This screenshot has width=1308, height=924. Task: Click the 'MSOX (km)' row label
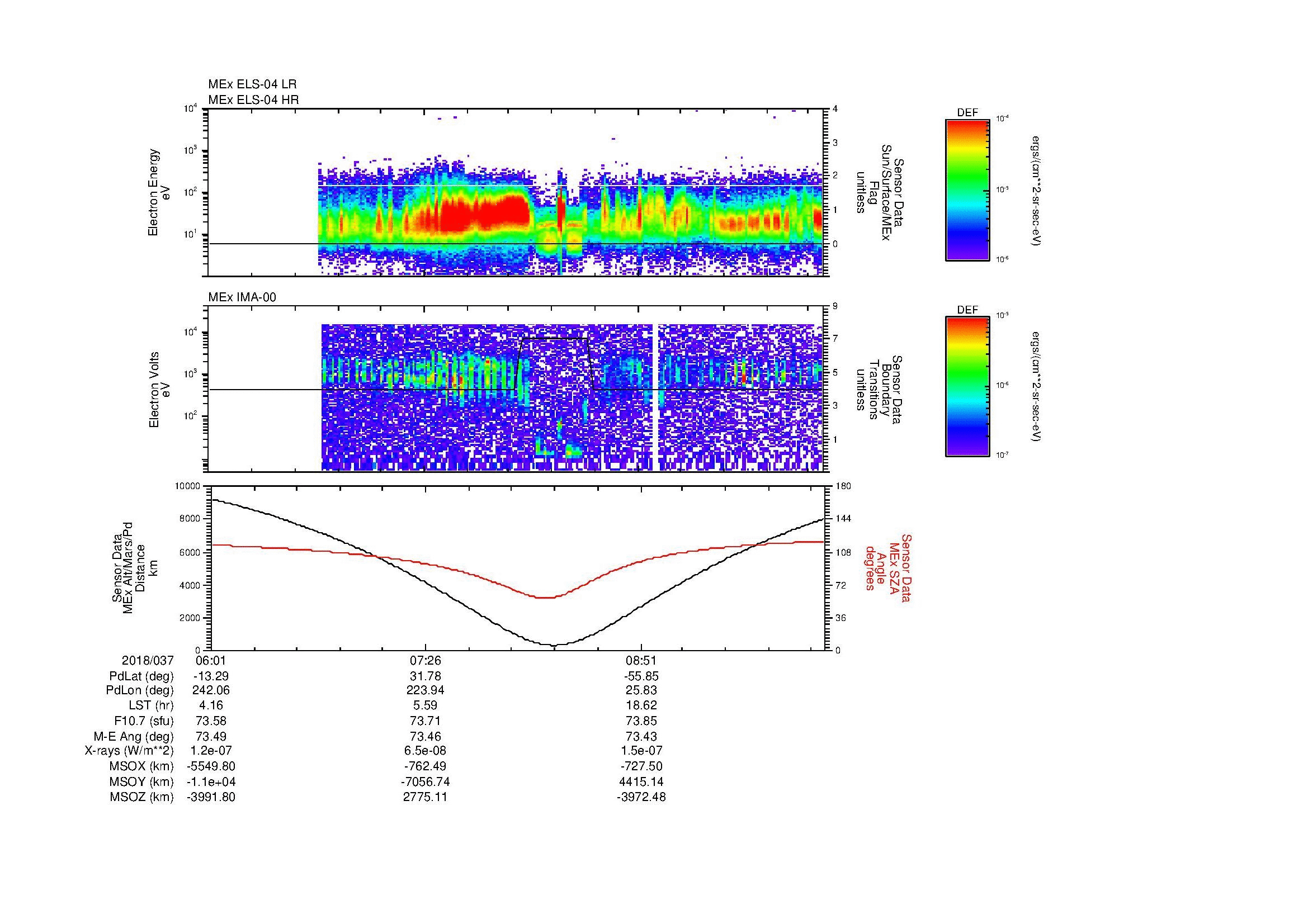coord(141,766)
